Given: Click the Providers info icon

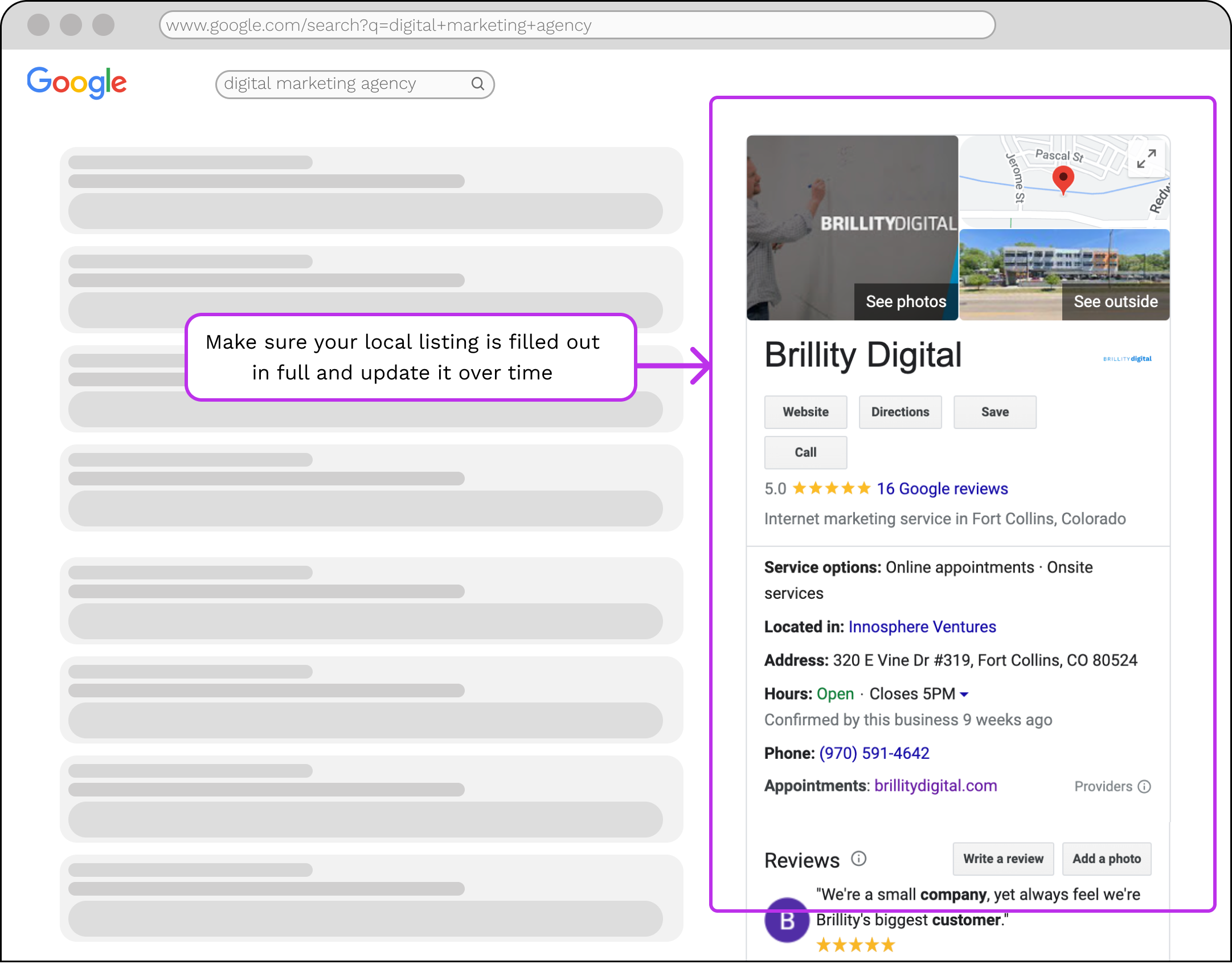Looking at the screenshot, I should coord(1145,786).
